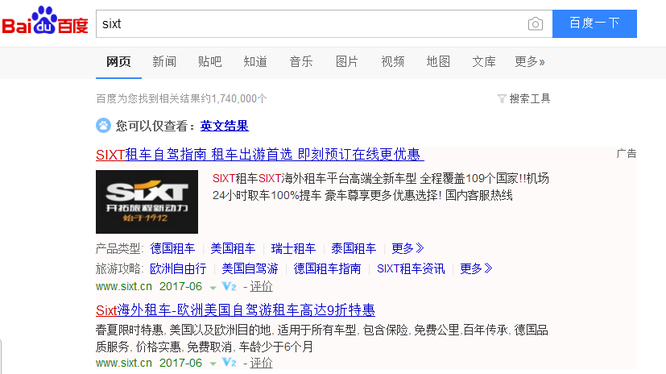Click first ad description about 109个国家

[381, 187]
